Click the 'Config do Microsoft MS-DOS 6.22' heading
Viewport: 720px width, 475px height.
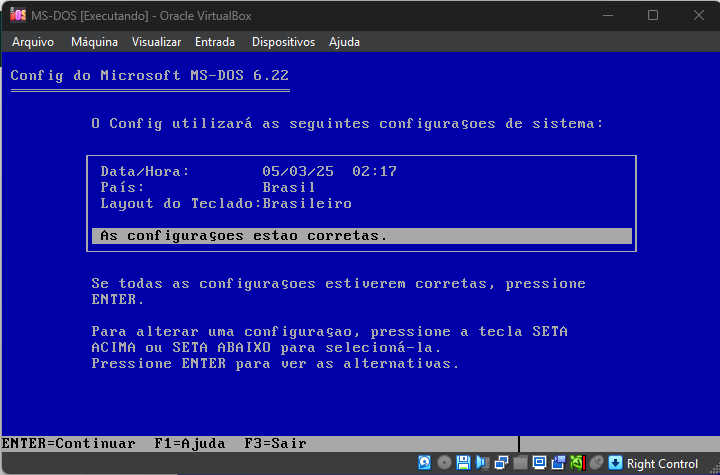pos(150,75)
